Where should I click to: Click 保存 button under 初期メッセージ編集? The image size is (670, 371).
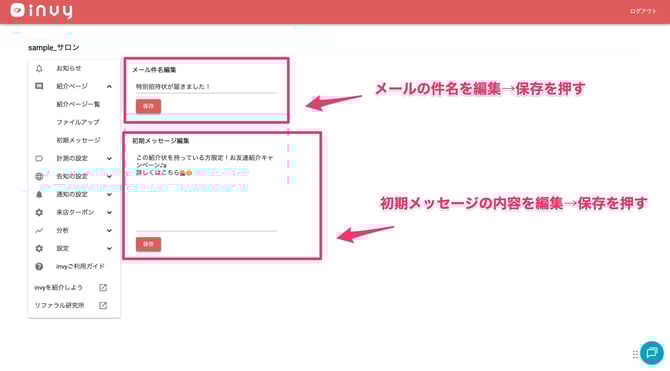pos(148,244)
